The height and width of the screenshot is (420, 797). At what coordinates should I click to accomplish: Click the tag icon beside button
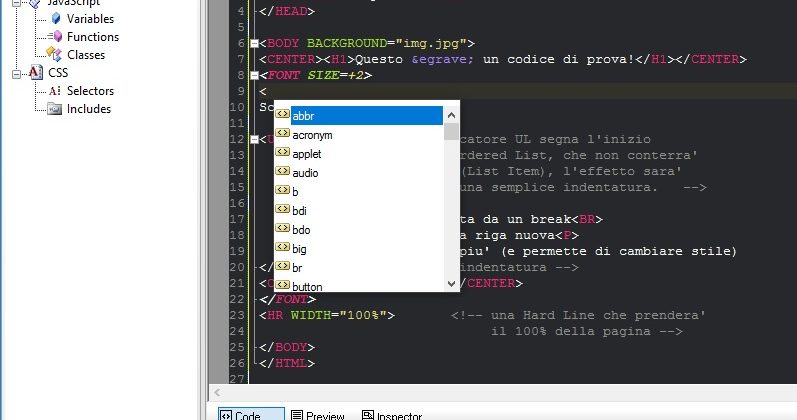point(283,285)
